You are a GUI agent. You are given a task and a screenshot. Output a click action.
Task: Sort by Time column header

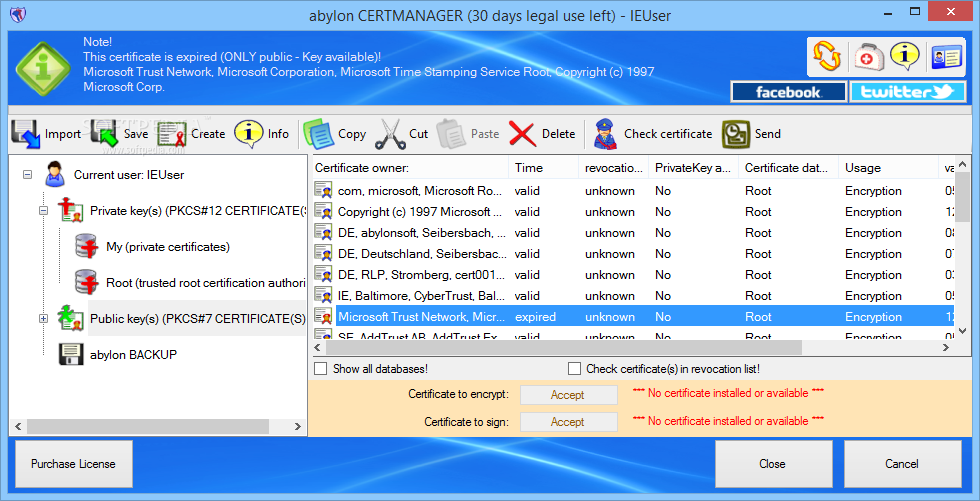544,167
